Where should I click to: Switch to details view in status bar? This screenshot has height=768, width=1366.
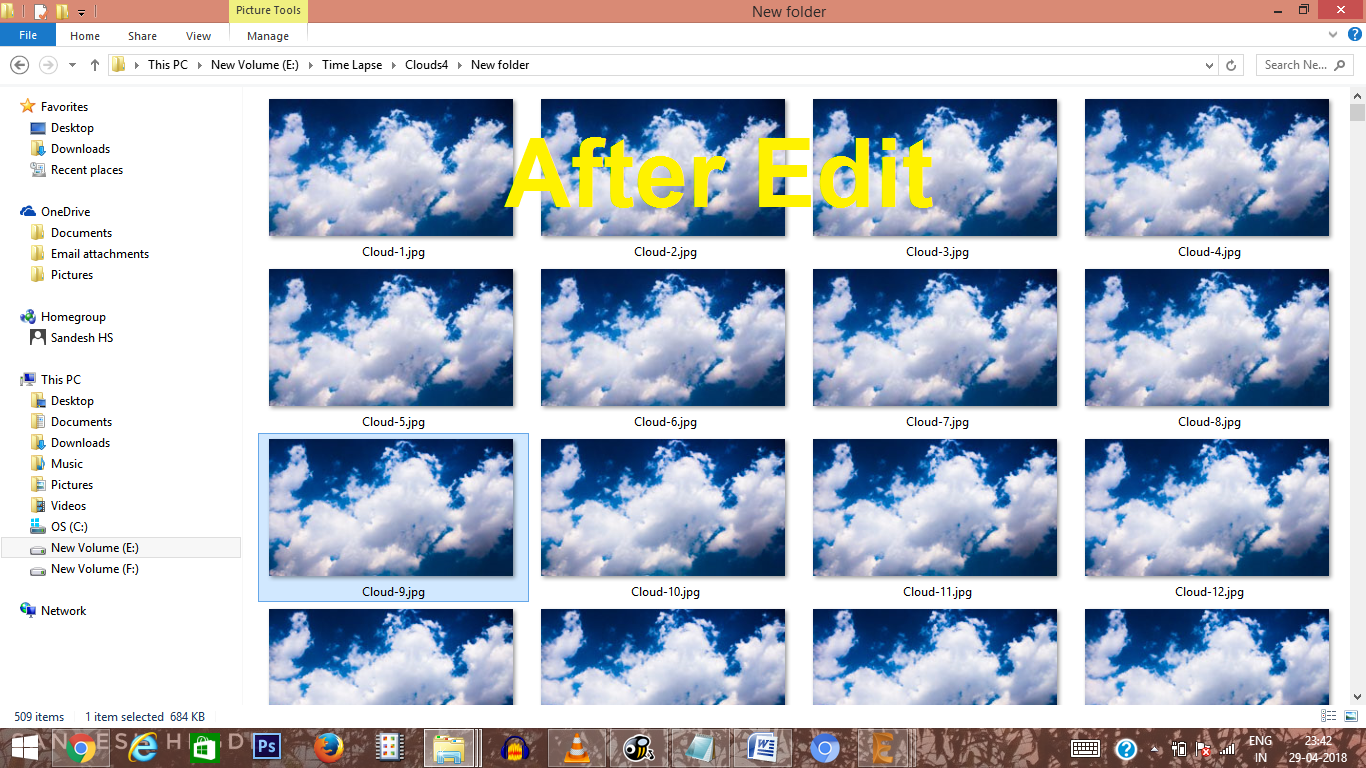point(1330,716)
